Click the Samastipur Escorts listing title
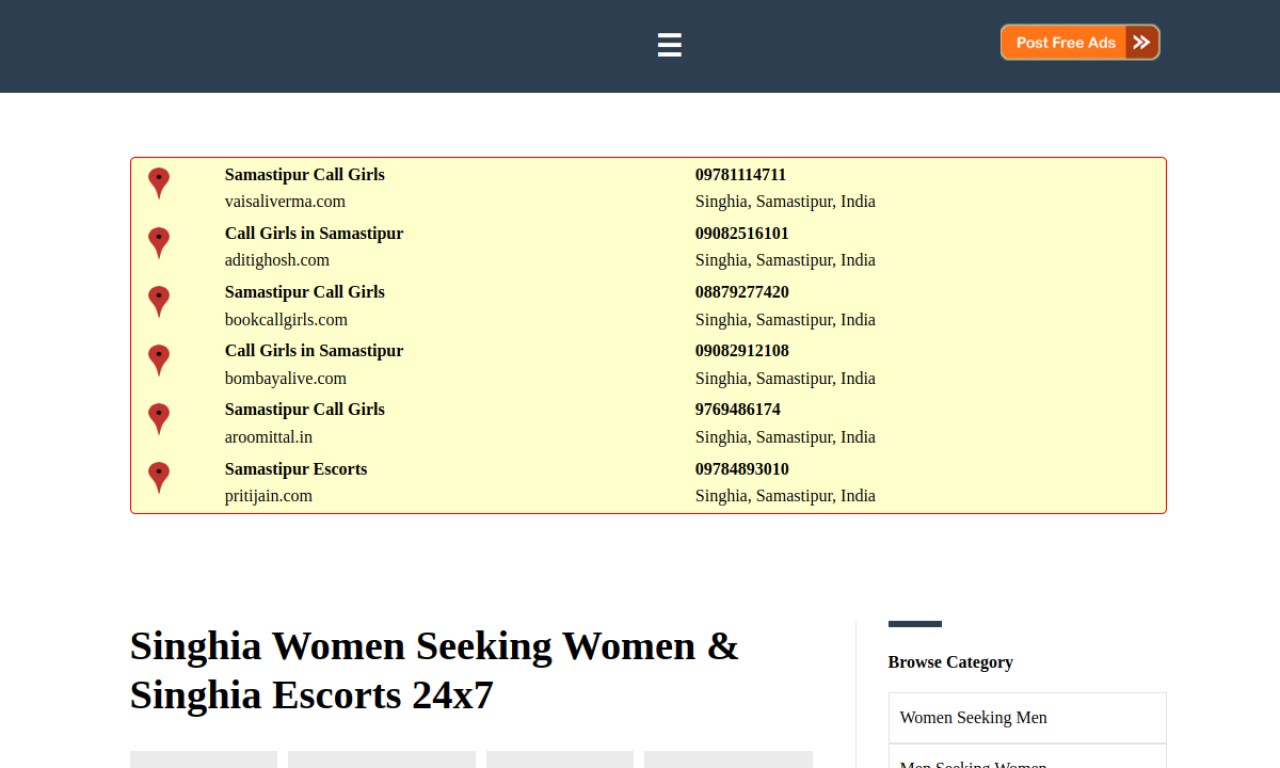Image resolution: width=1280 pixels, height=768 pixels. (x=296, y=469)
